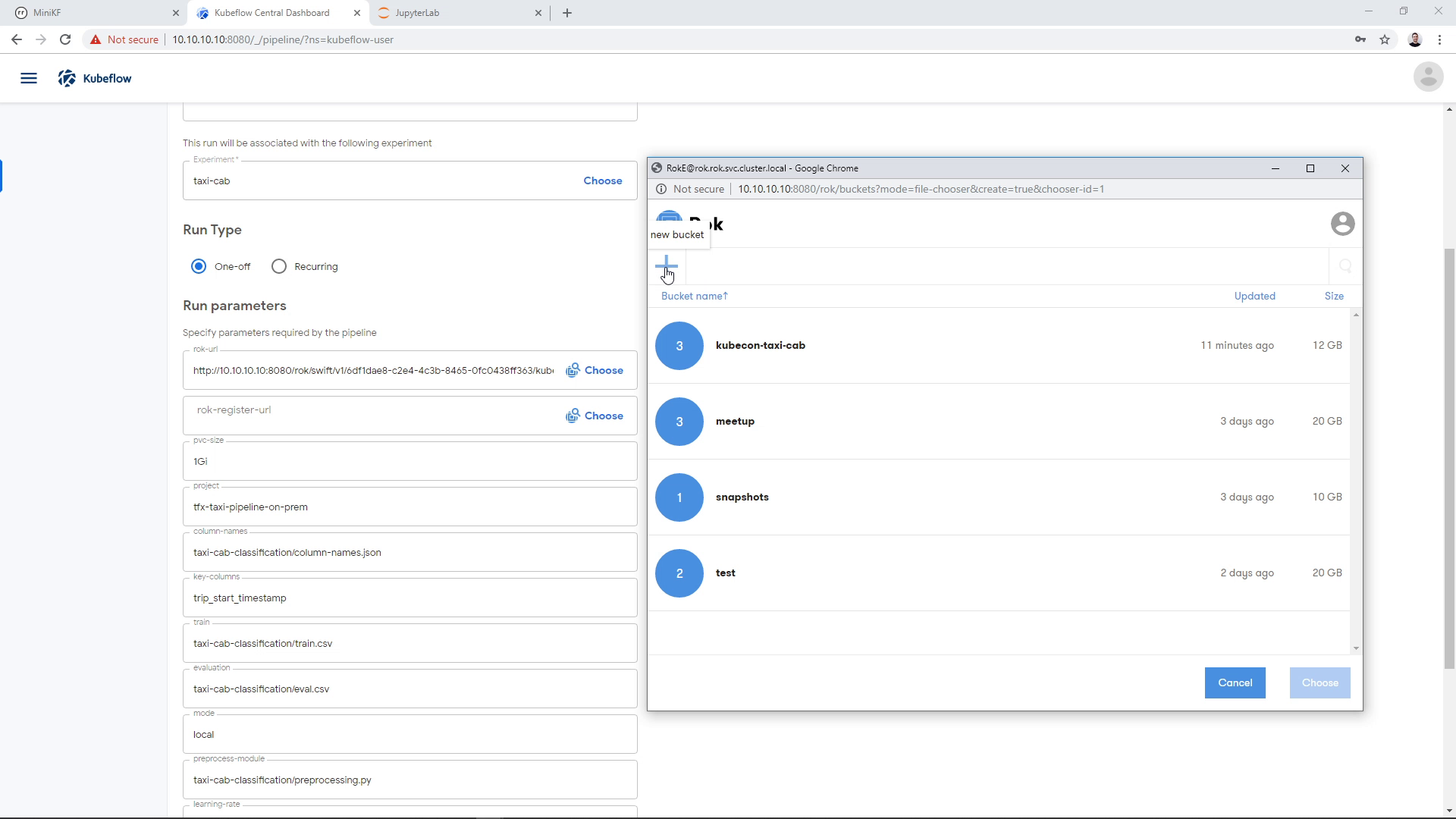
Task: Switch to the MiniKF tab
Action: point(95,13)
